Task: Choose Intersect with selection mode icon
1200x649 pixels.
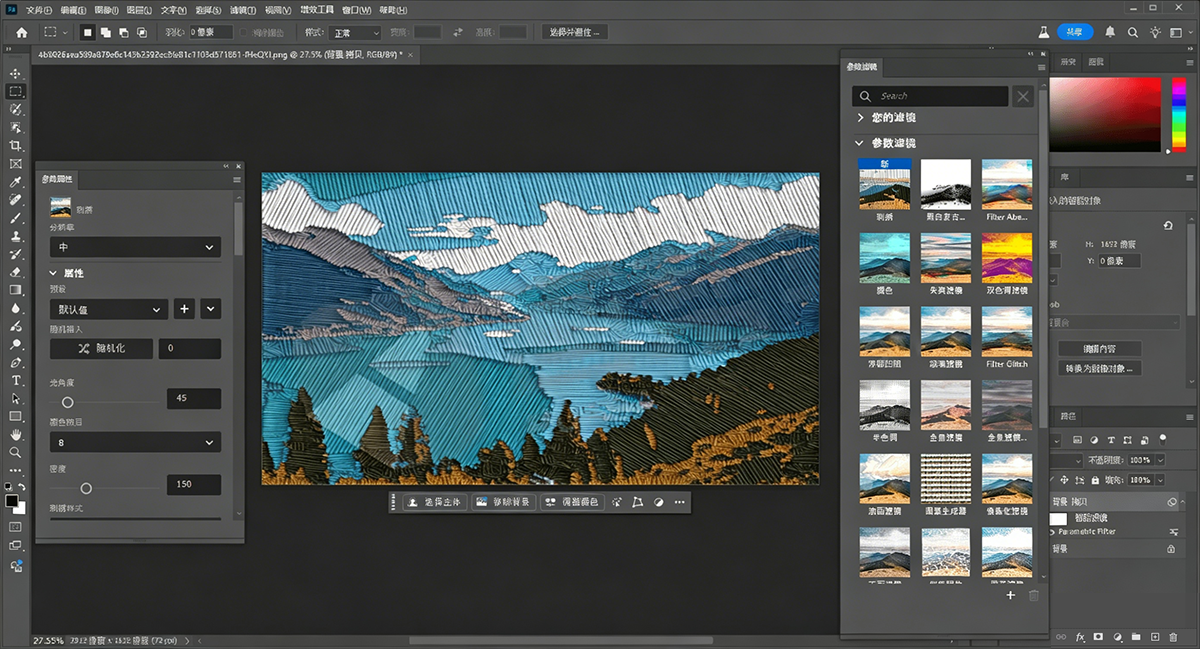Action: click(x=142, y=32)
